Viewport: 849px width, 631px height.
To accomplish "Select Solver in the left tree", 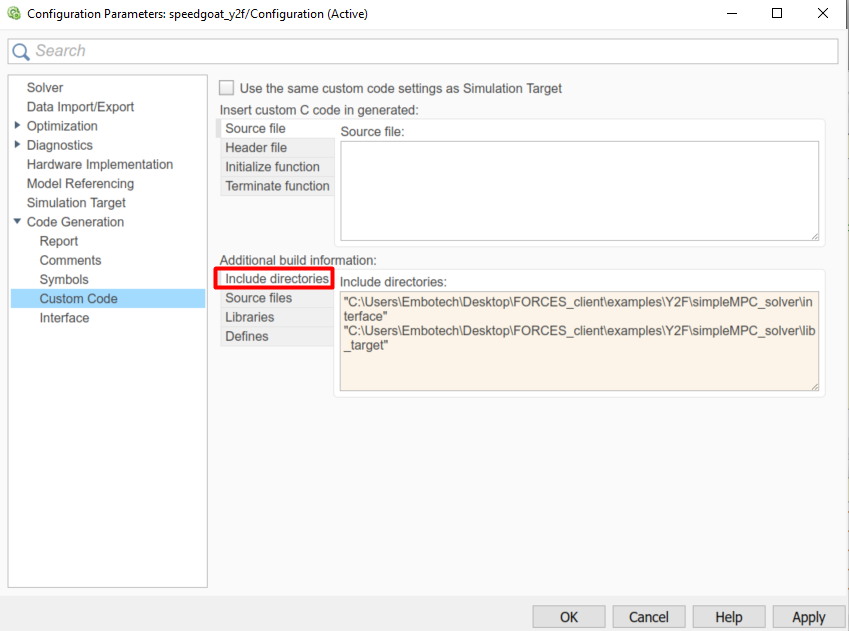I will pyautogui.click(x=45, y=88).
